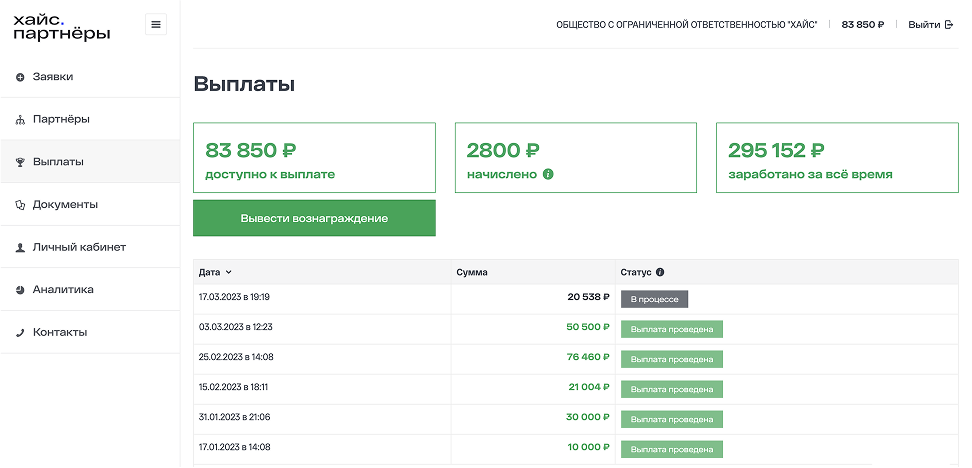Click the trophy icon beside Выплаты
Viewport: 972px width, 468px height.
click(x=20, y=162)
